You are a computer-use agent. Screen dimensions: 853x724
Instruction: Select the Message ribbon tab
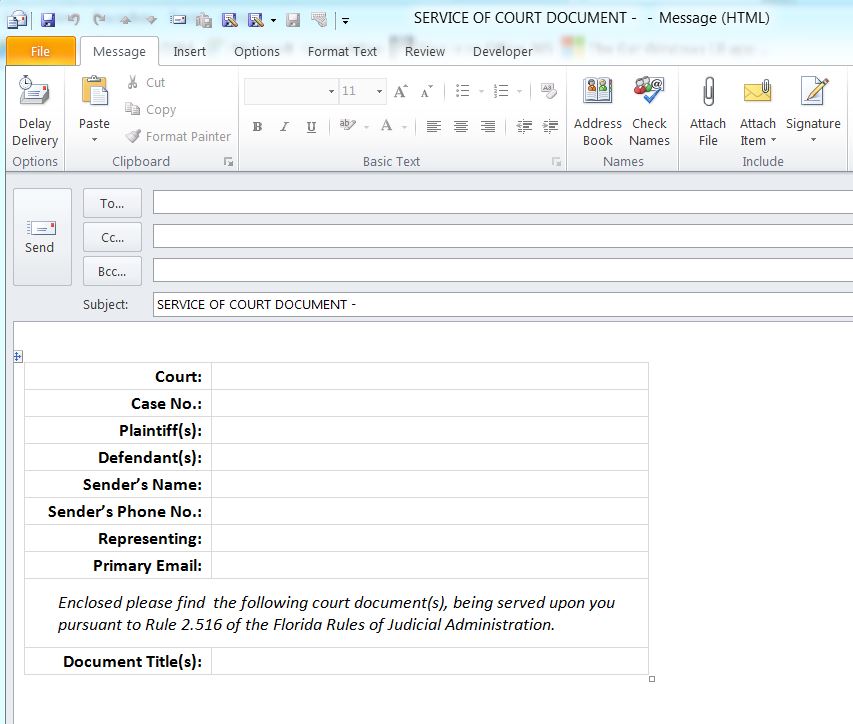(119, 51)
